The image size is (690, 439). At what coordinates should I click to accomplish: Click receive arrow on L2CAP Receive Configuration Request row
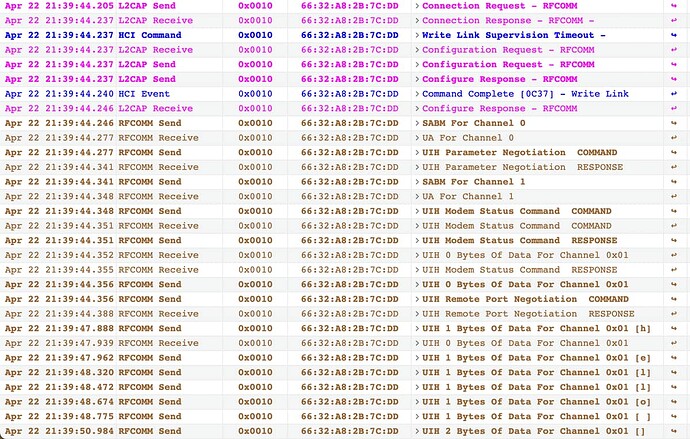[674, 50]
